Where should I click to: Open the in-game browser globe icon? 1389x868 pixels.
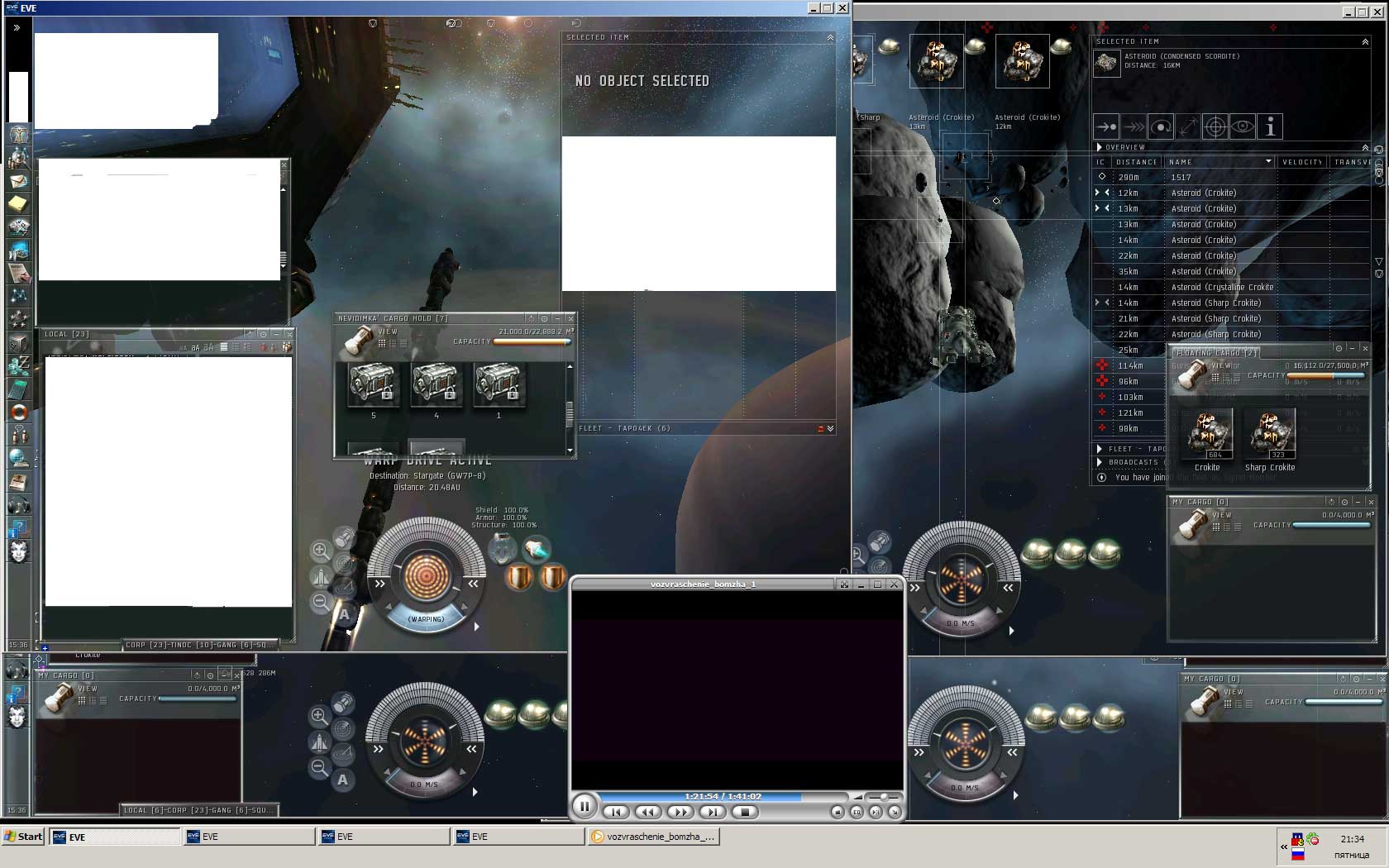(18, 457)
